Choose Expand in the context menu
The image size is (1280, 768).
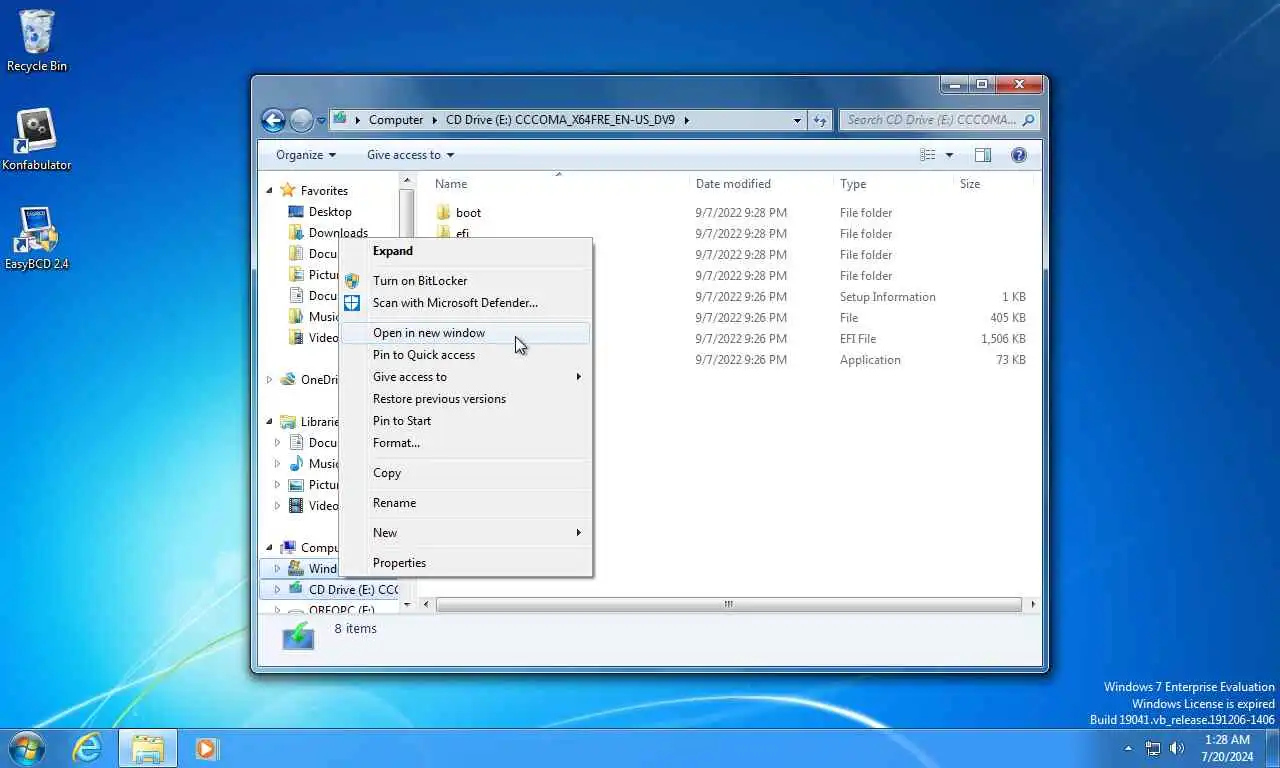click(x=466, y=251)
